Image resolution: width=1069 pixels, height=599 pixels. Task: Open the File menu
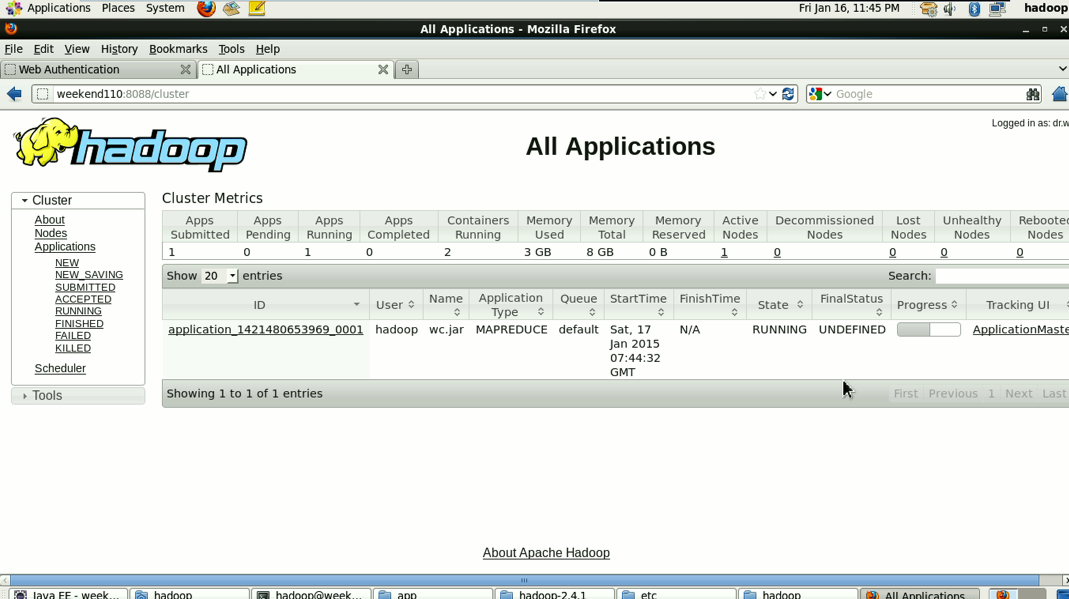(14, 49)
